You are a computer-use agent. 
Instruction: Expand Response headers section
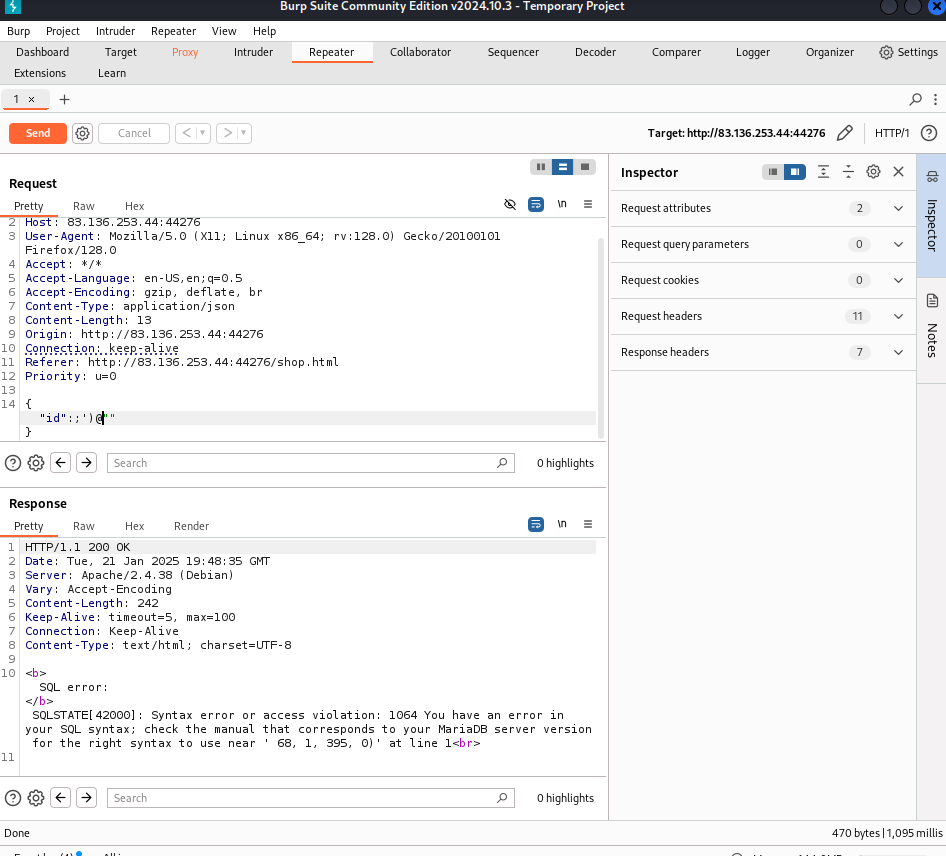click(x=897, y=352)
